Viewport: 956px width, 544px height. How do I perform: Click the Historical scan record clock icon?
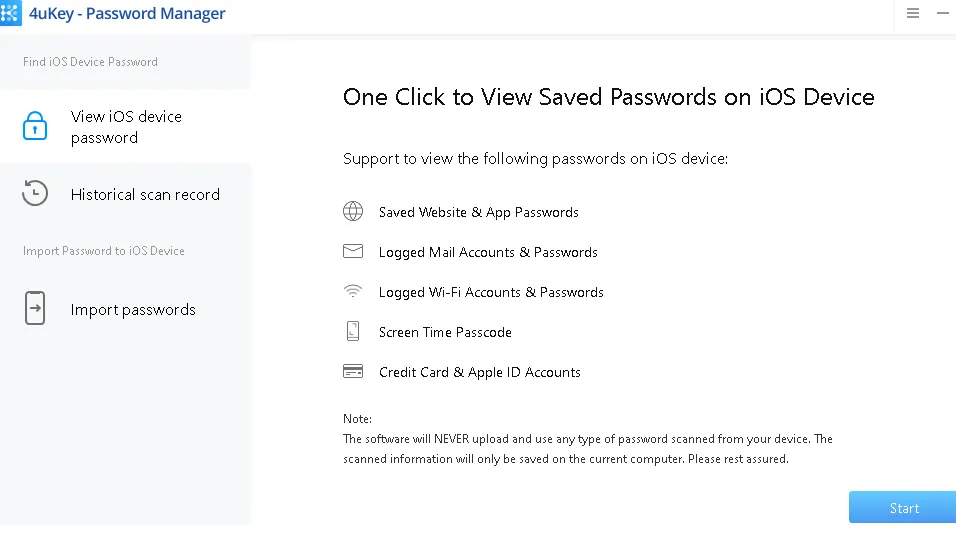[x=35, y=194]
